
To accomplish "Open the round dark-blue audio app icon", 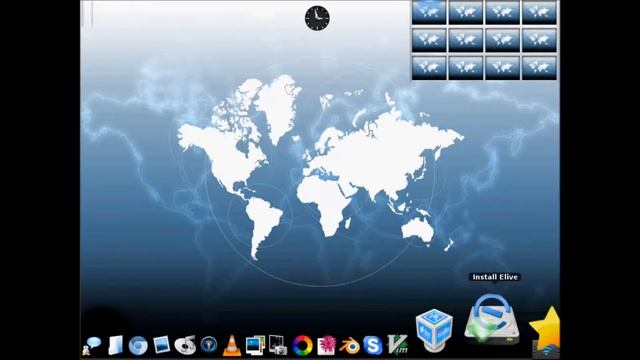I will click(209, 345).
